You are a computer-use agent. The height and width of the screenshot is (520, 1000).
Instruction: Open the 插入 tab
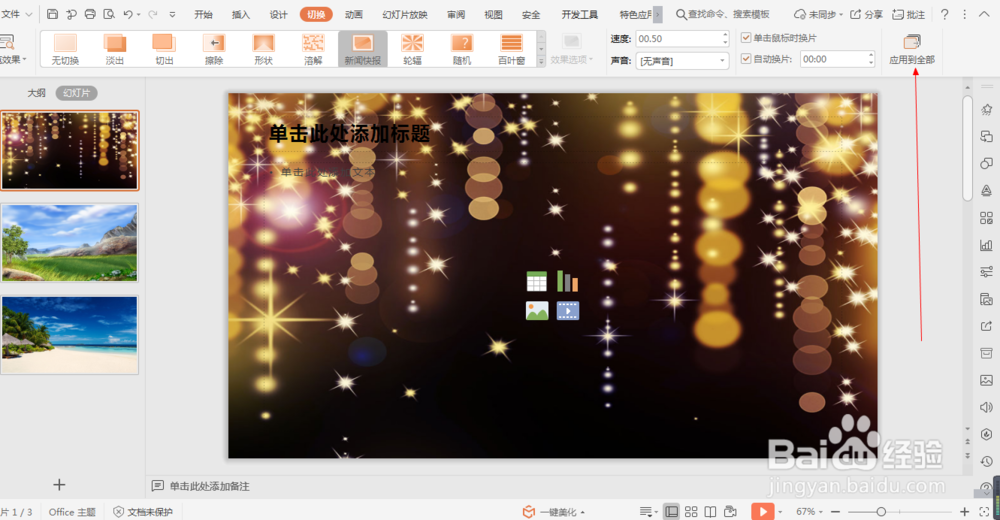coord(240,14)
